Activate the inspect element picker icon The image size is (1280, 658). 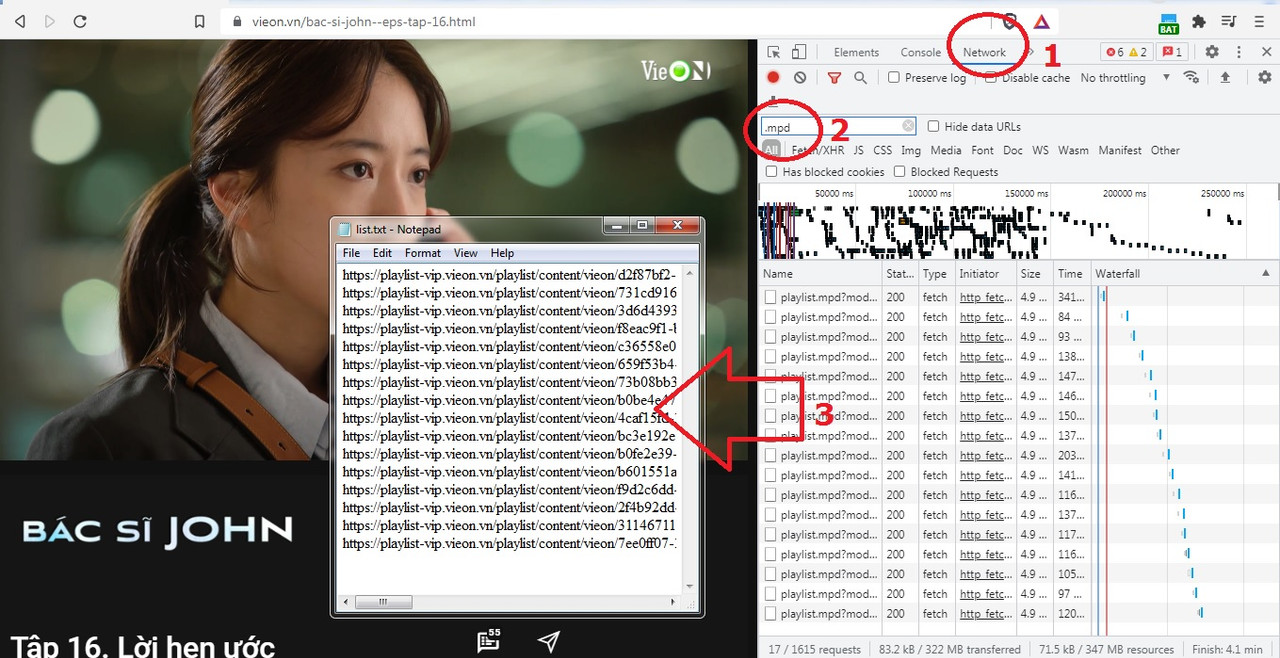click(773, 52)
